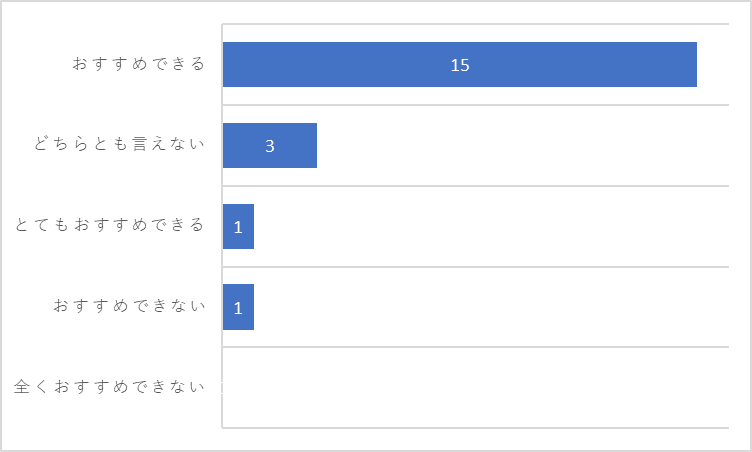The width and height of the screenshot is (752, 452).
Task: Click the おすすめできる axis label
Action: (139, 64)
